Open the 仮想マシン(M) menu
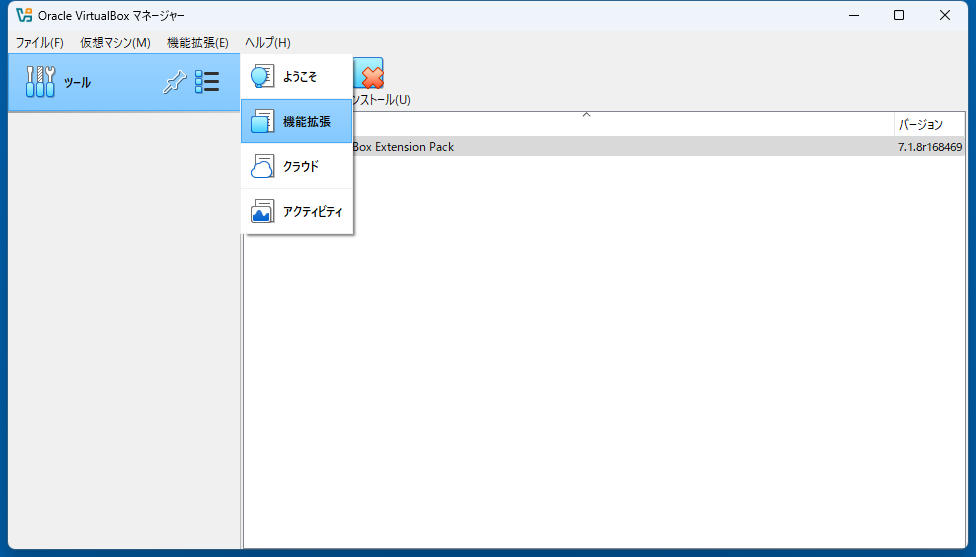 coord(115,42)
